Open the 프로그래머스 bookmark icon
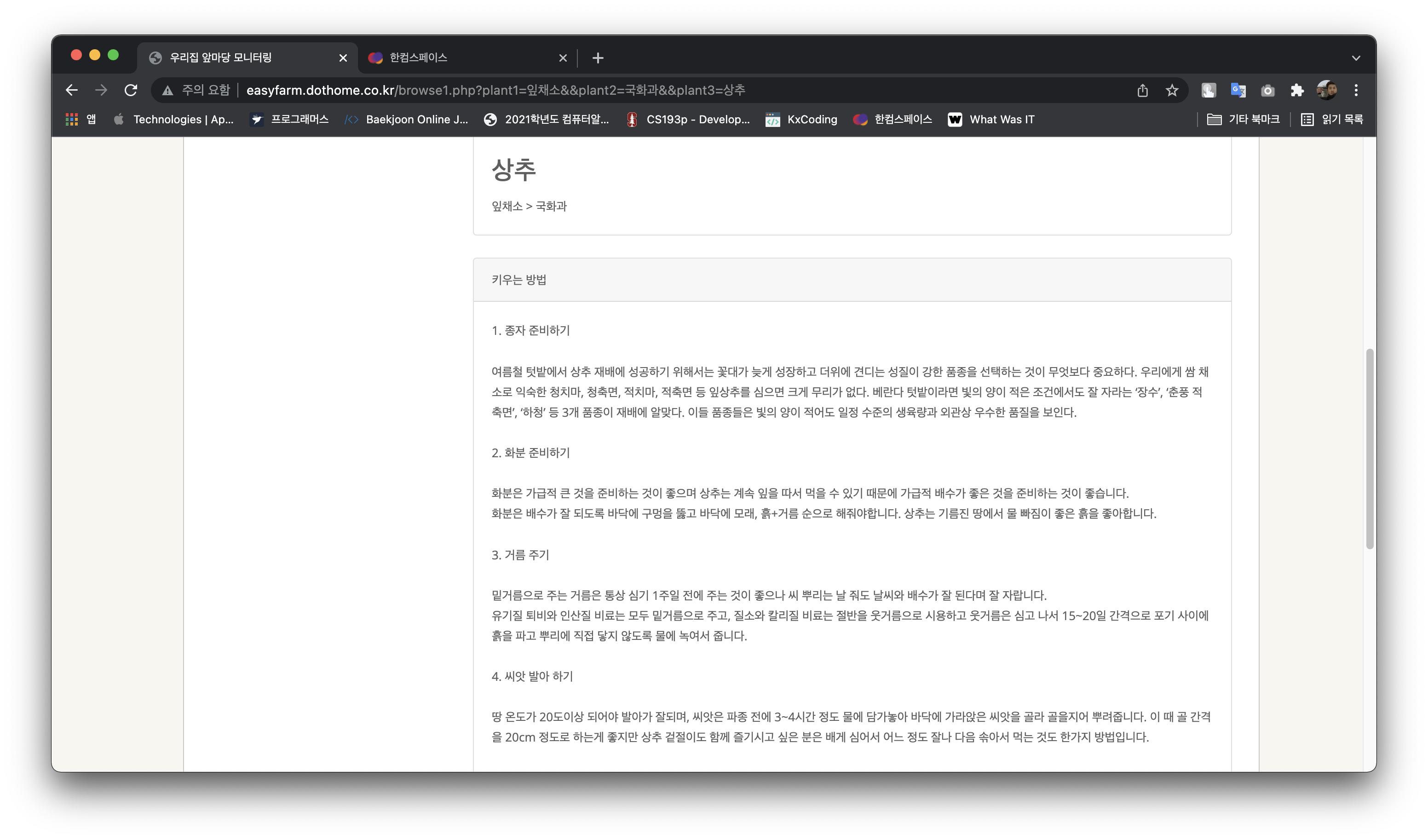1428x840 pixels. coord(257,120)
